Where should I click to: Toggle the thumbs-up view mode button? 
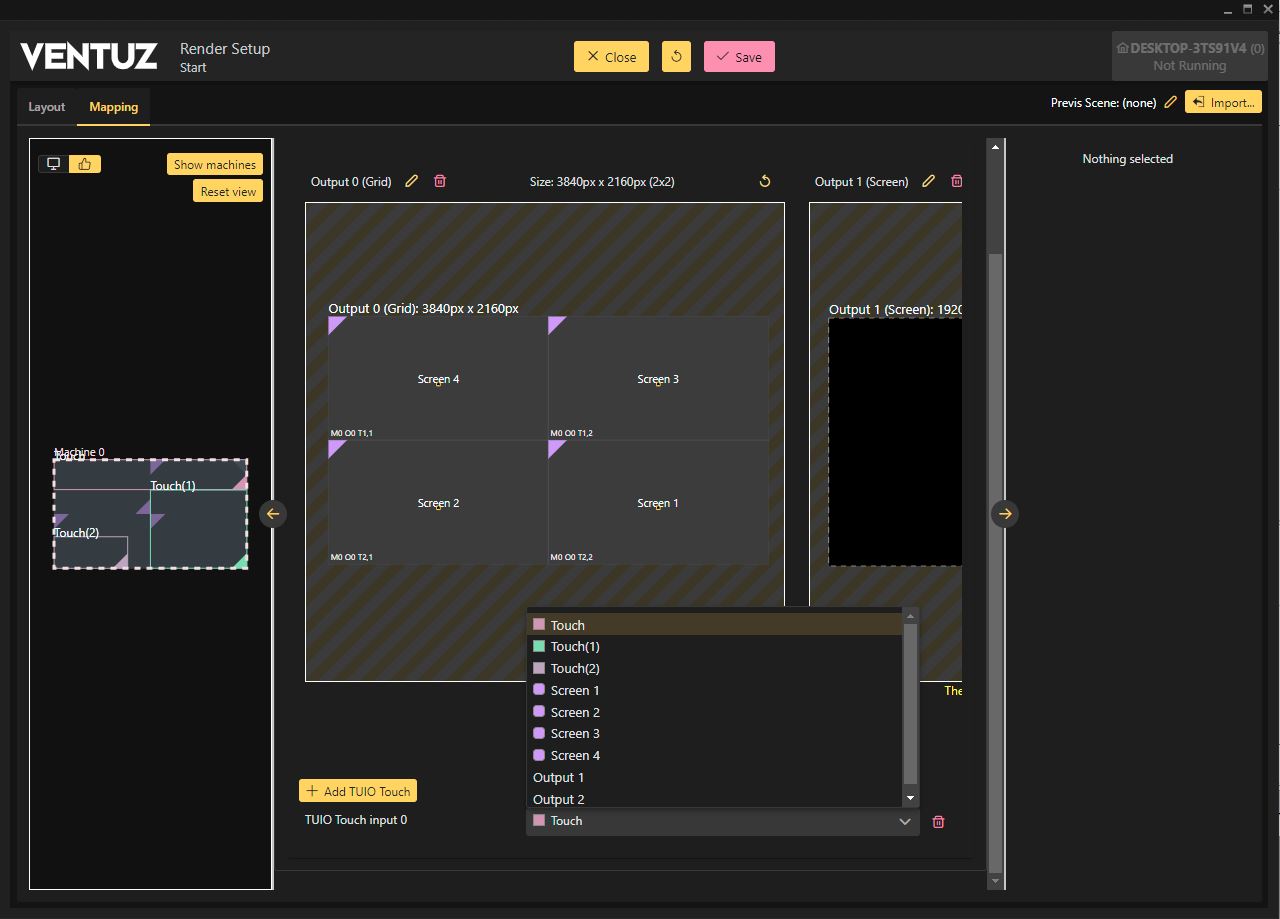pyautogui.click(x=85, y=164)
